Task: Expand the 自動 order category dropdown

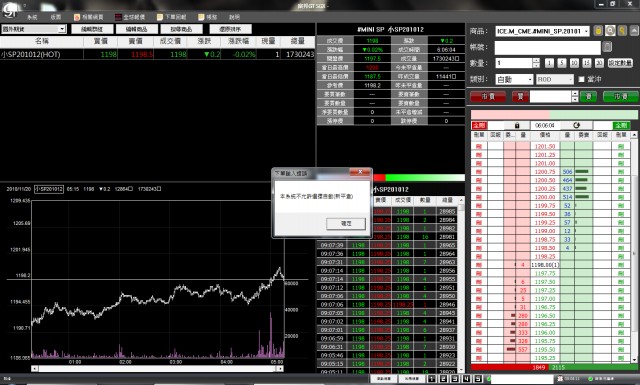Action: [514, 79]
